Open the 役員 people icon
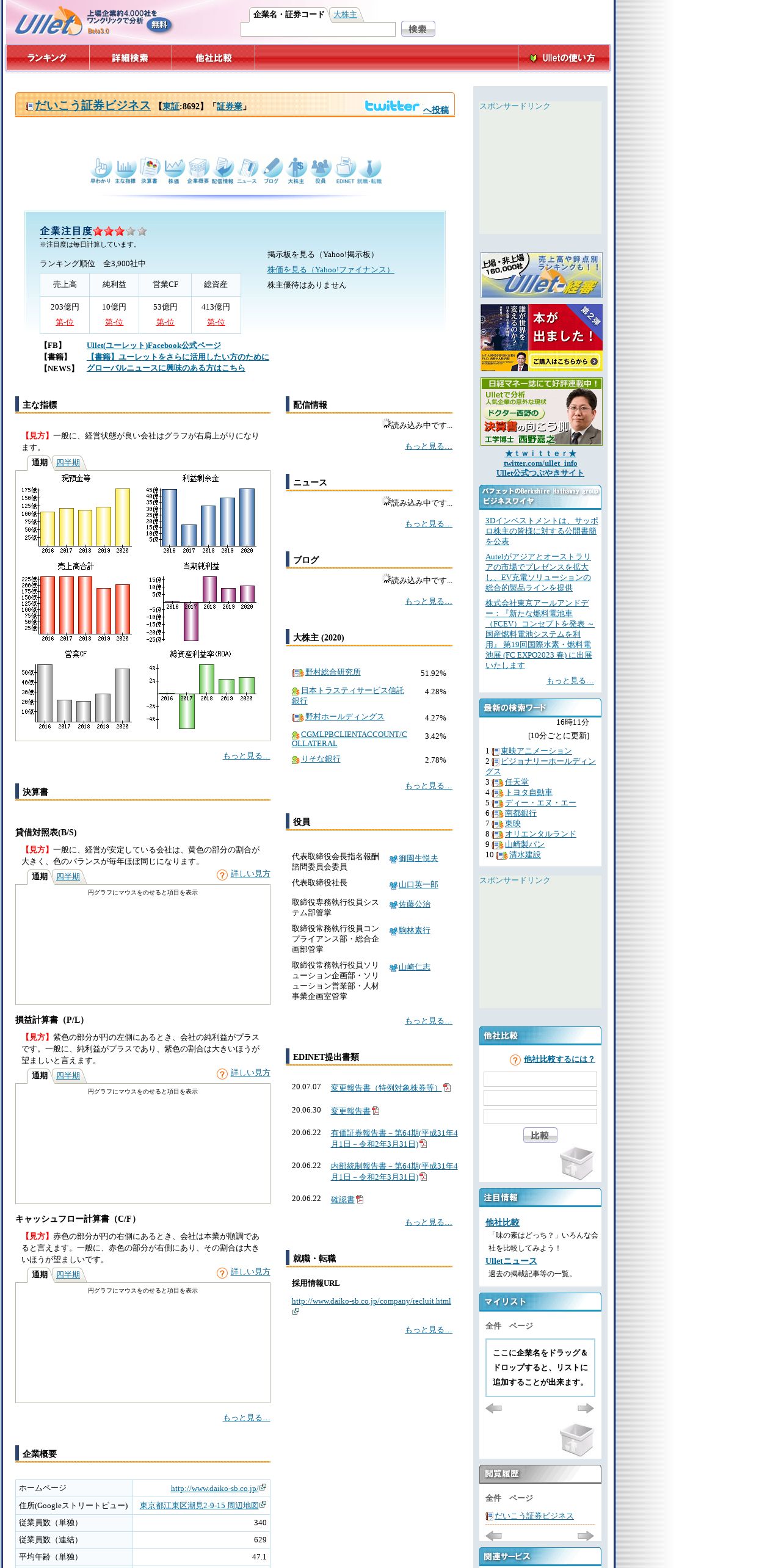 (321, 170)
